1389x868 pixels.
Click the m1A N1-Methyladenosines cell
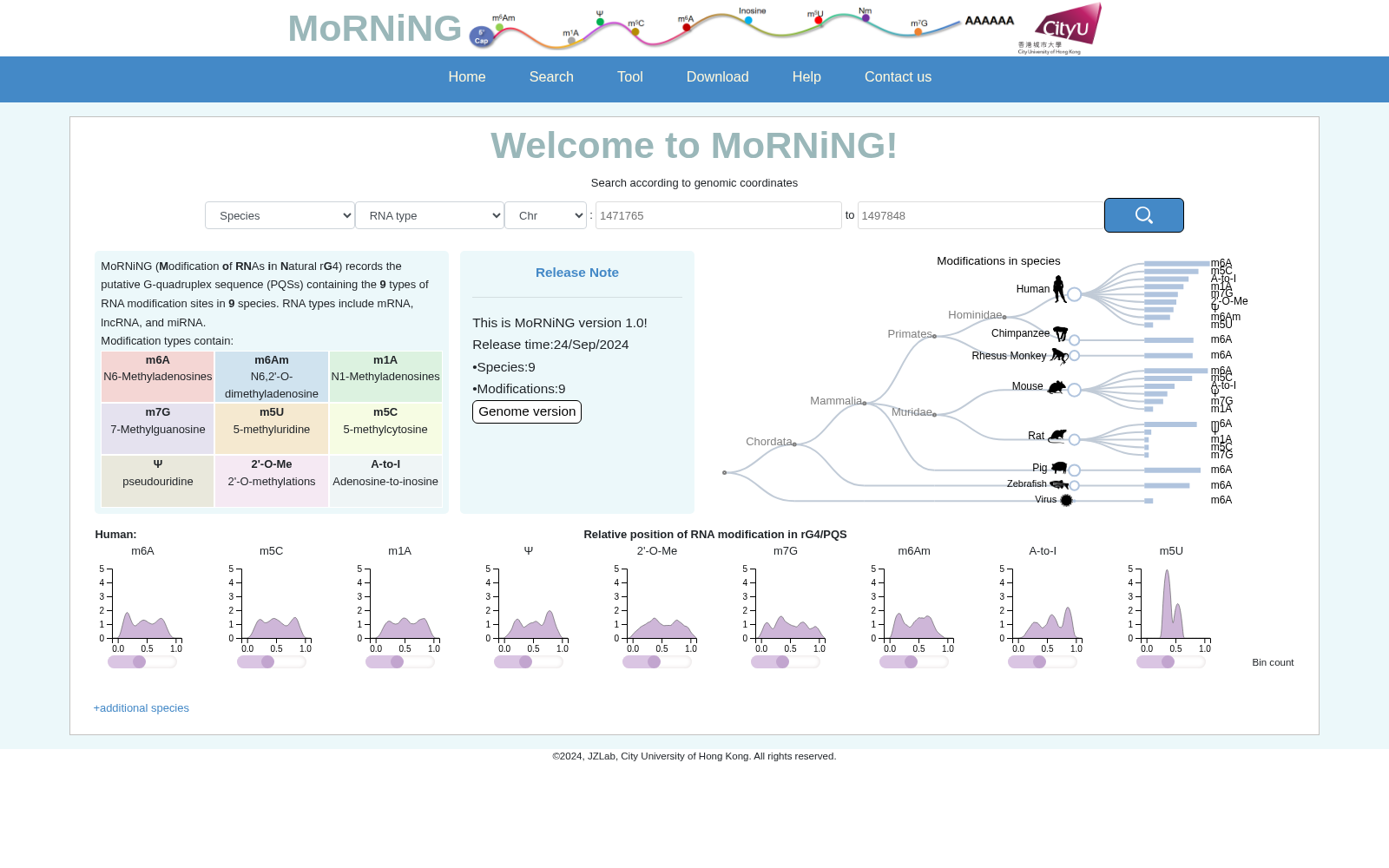point(385,377)
